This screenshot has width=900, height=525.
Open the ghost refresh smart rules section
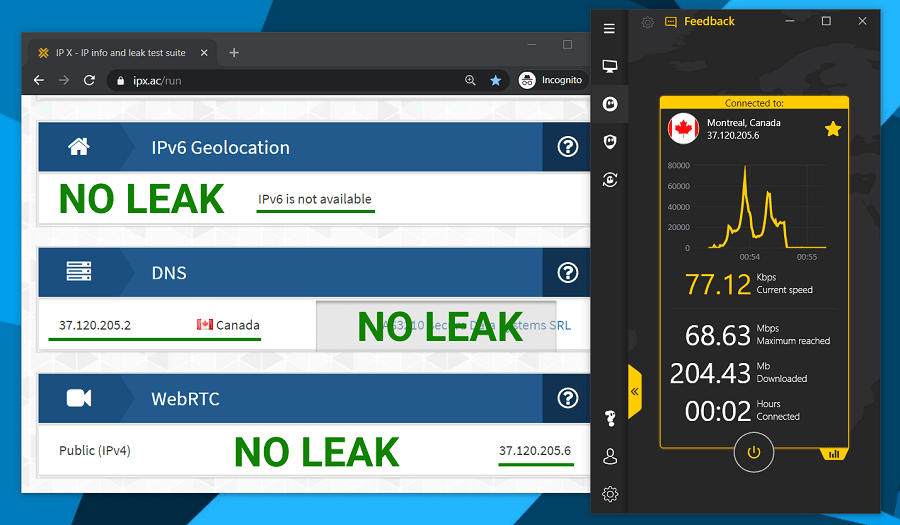tap(610, 180)
